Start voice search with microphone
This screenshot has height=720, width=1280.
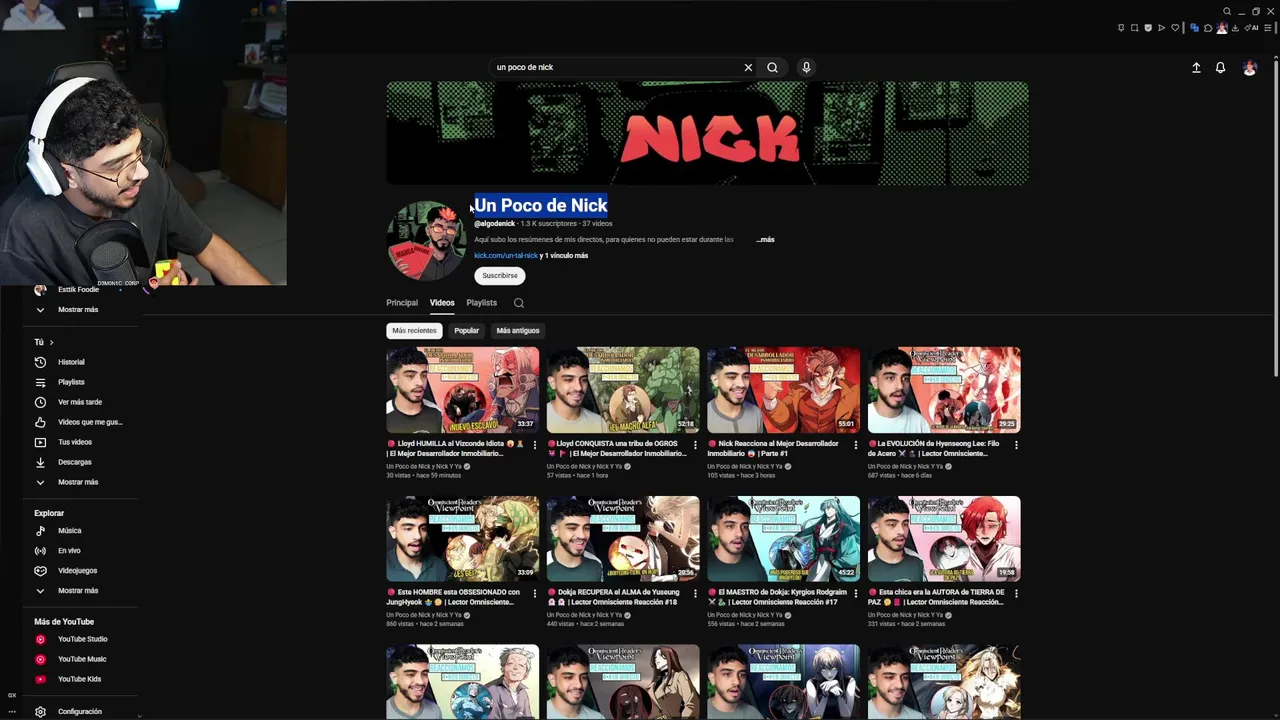click(x=806, y=67)
